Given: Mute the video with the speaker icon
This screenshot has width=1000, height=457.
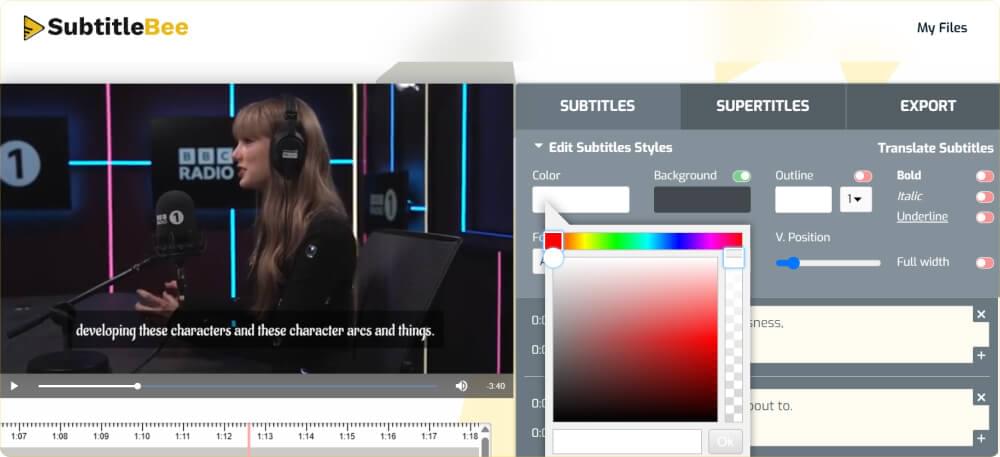Looking at the screenshot, I should pyautogui.click(x=461, y=386).
